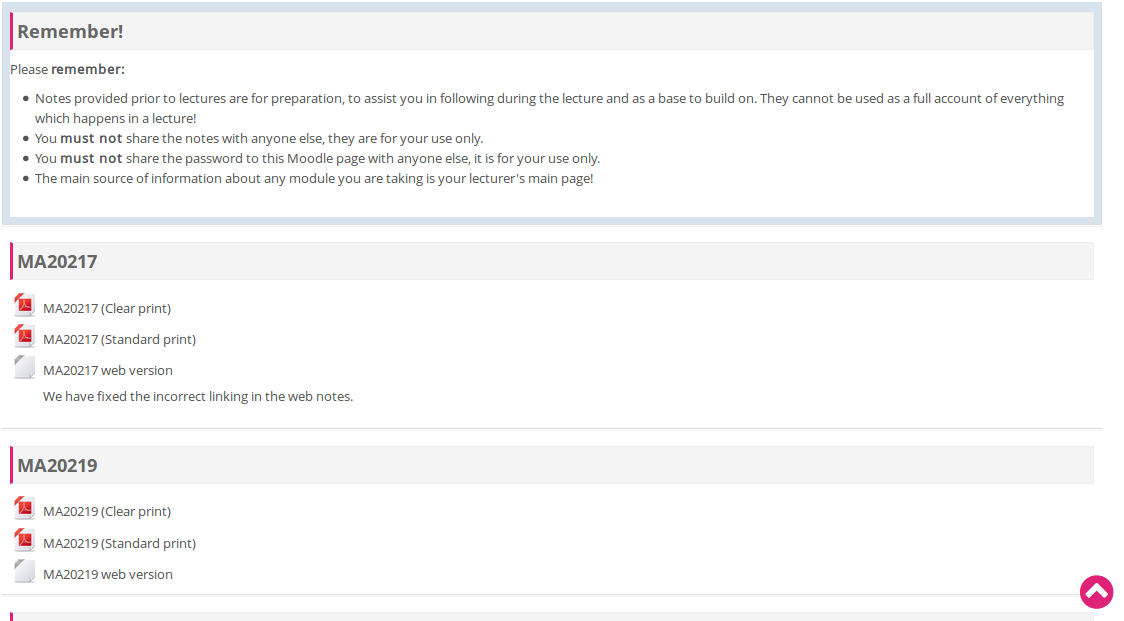Click the bullet about sharing the Moodle password

click(x=317, y=159)
